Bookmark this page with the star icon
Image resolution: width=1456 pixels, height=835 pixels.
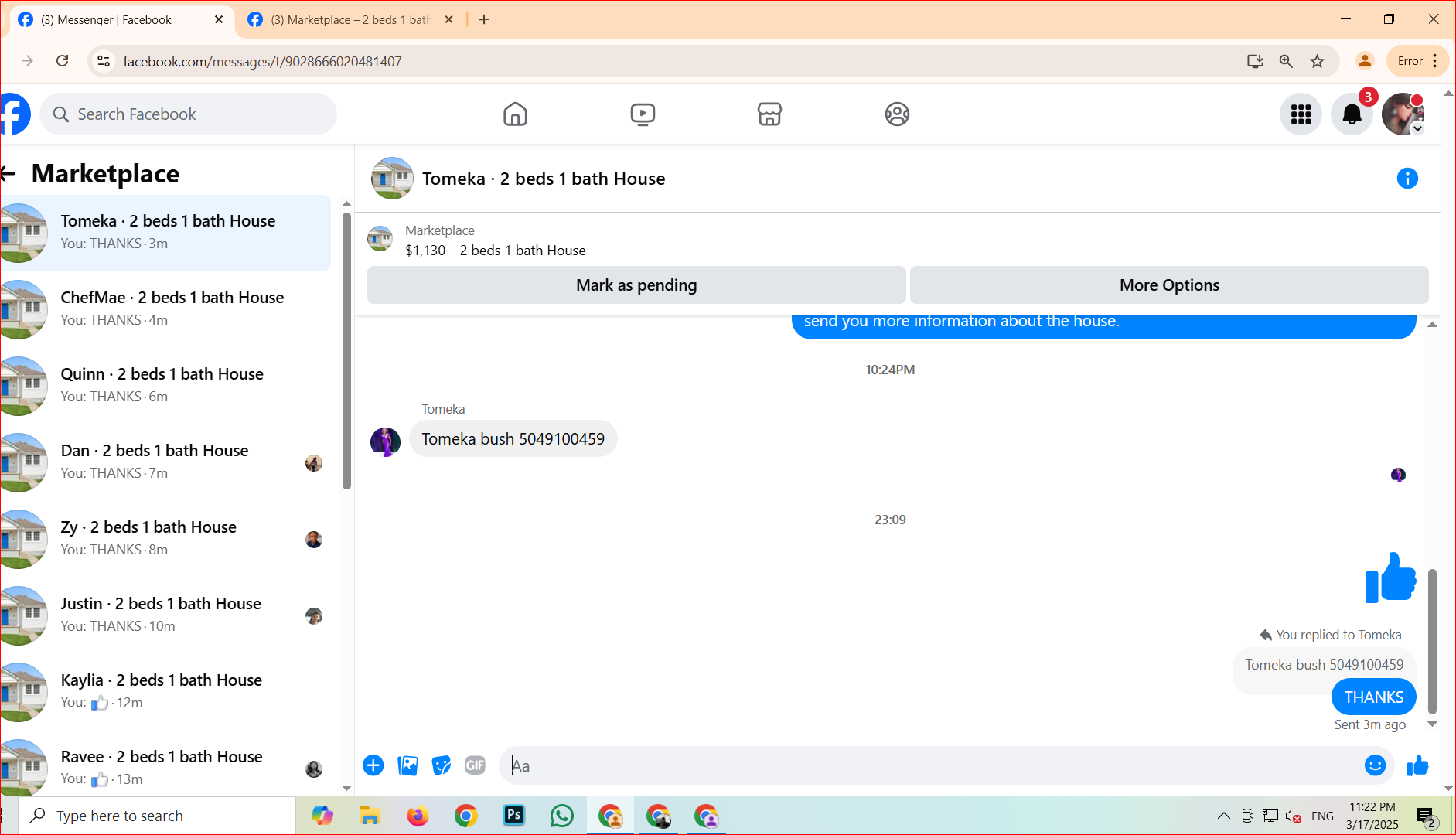[1318, 61]
